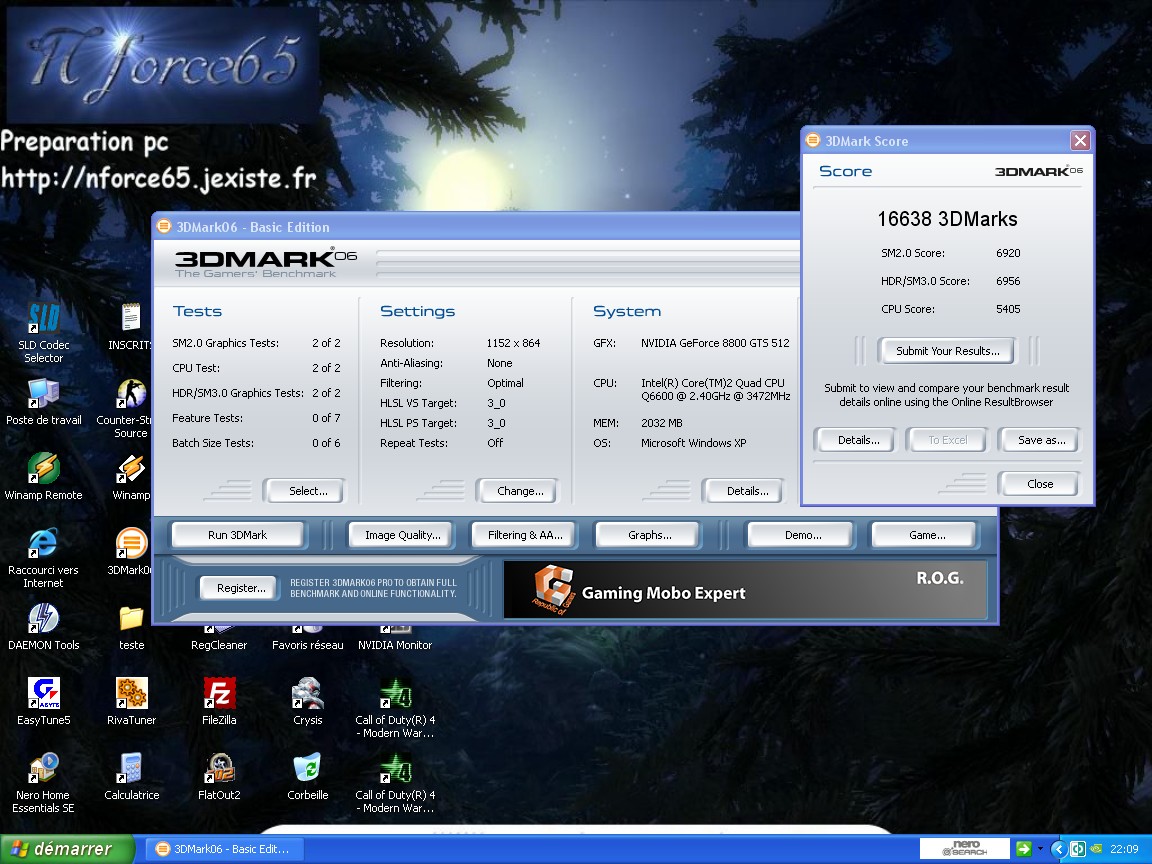Screen dimensions: 1152x864
Task: Open FileZilla desktop shortcut
Action: [x=219, y=694]
